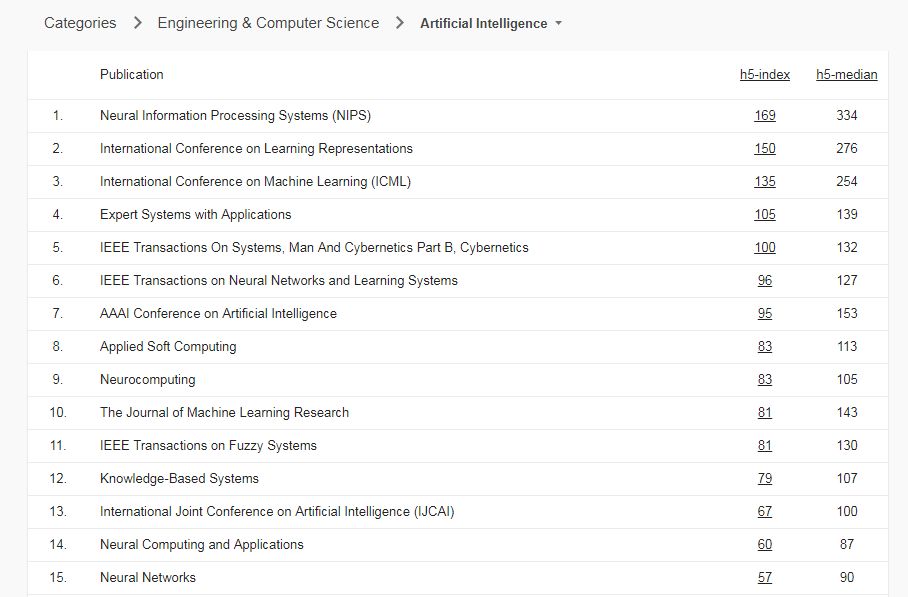This screenshot has width=908, height=597.
Task: Open h5-index 81 for Machine Learning Research
Action: point(765,413)
